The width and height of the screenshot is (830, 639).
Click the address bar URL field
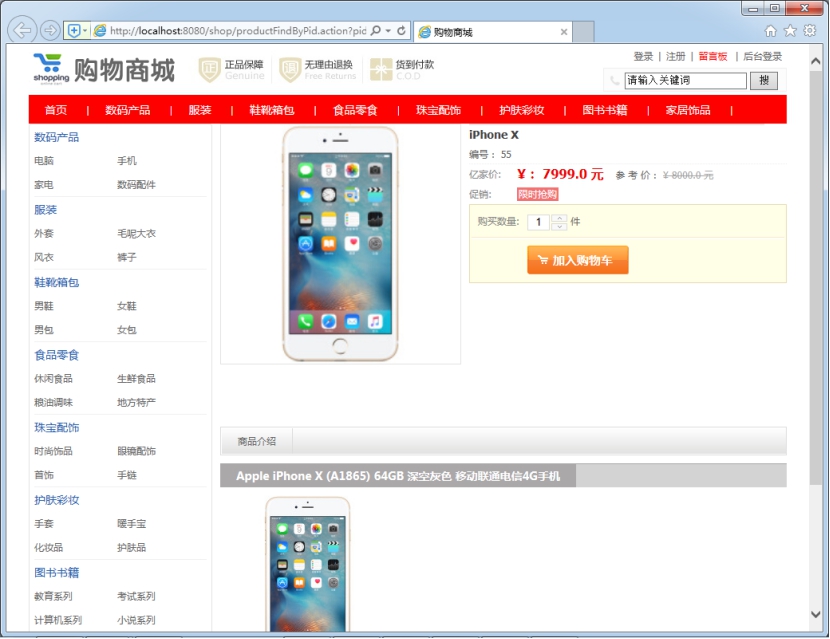coord(237,31)
